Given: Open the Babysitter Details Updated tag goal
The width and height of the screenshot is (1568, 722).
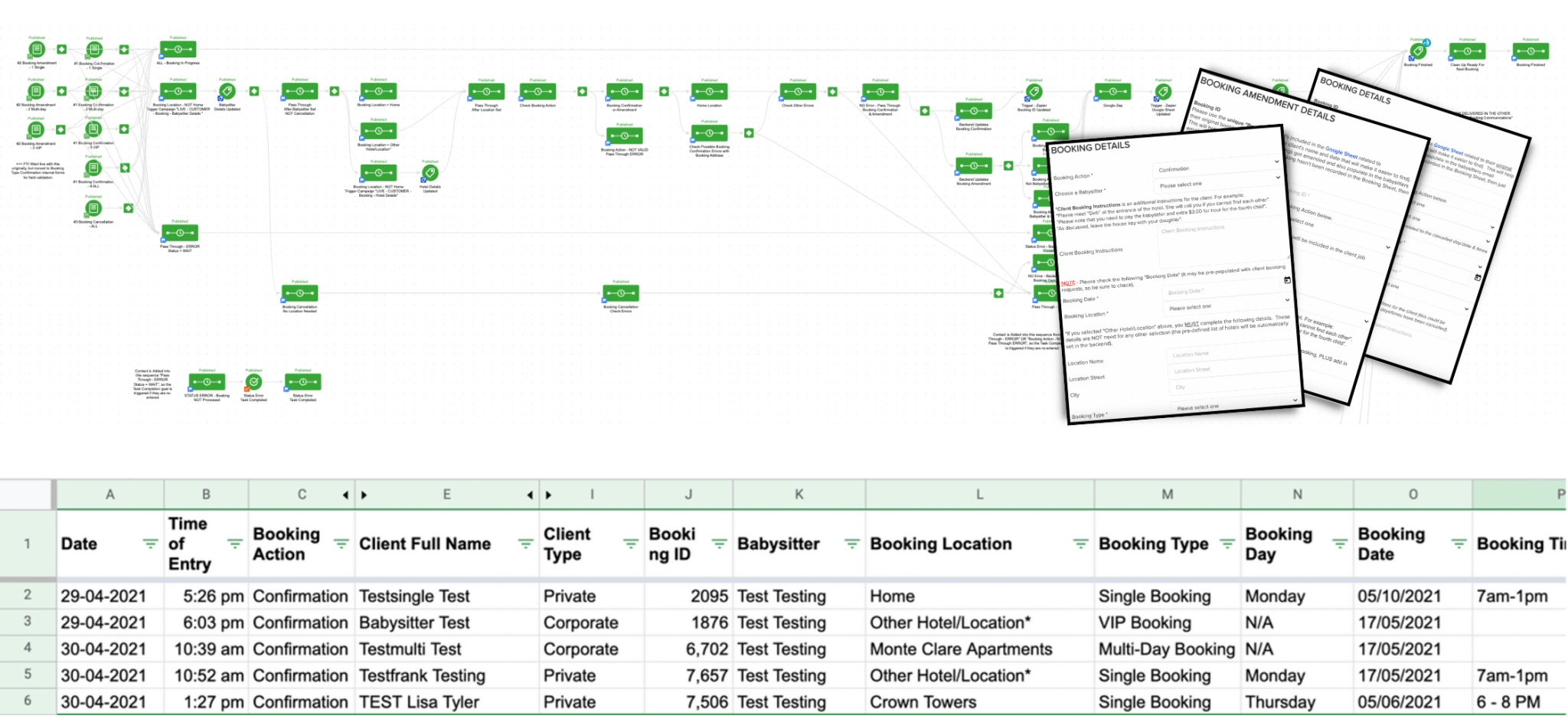Looking at the screenshot, I should click(227, 92).
